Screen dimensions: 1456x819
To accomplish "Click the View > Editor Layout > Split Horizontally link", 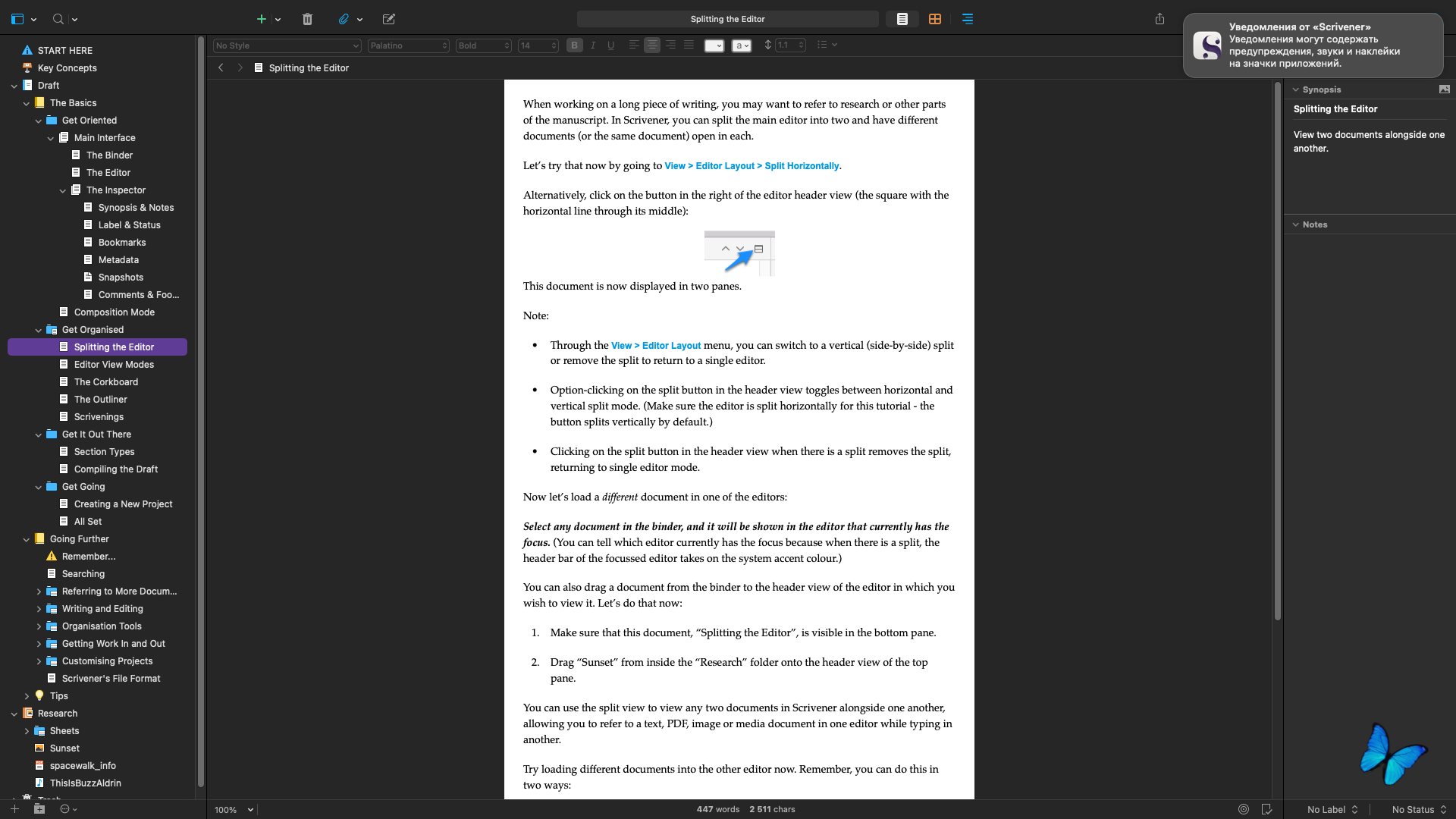I will [x=752, y=166].
